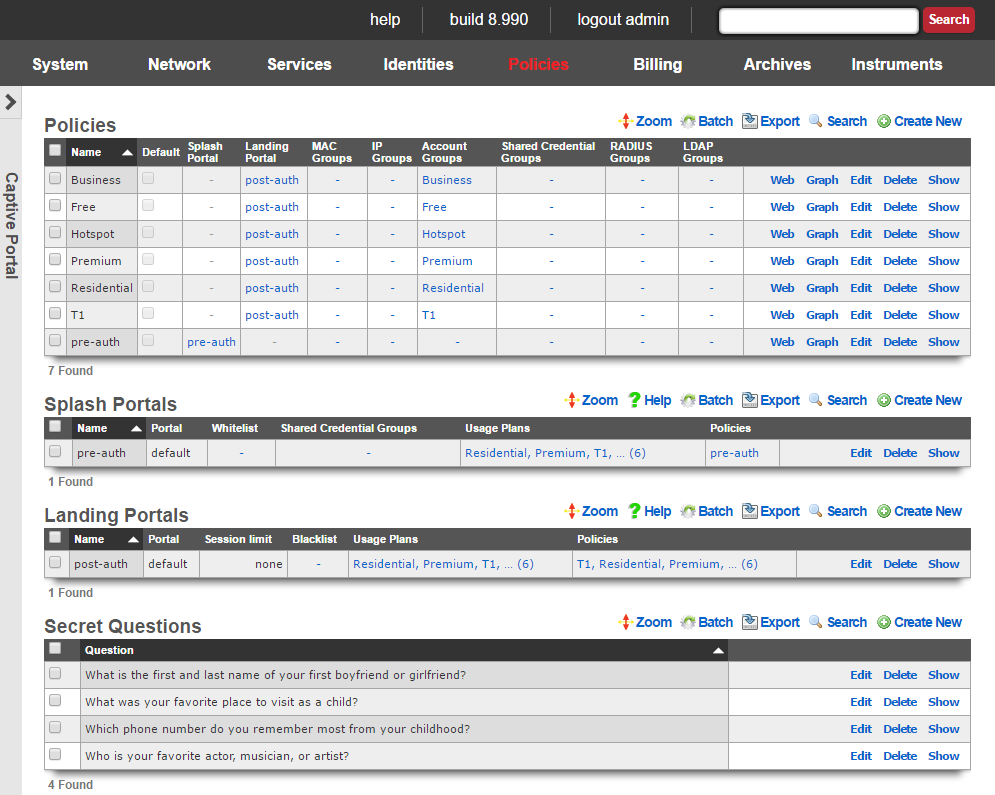Sort Policies by Name column arrow

click(x=128, y=153)
